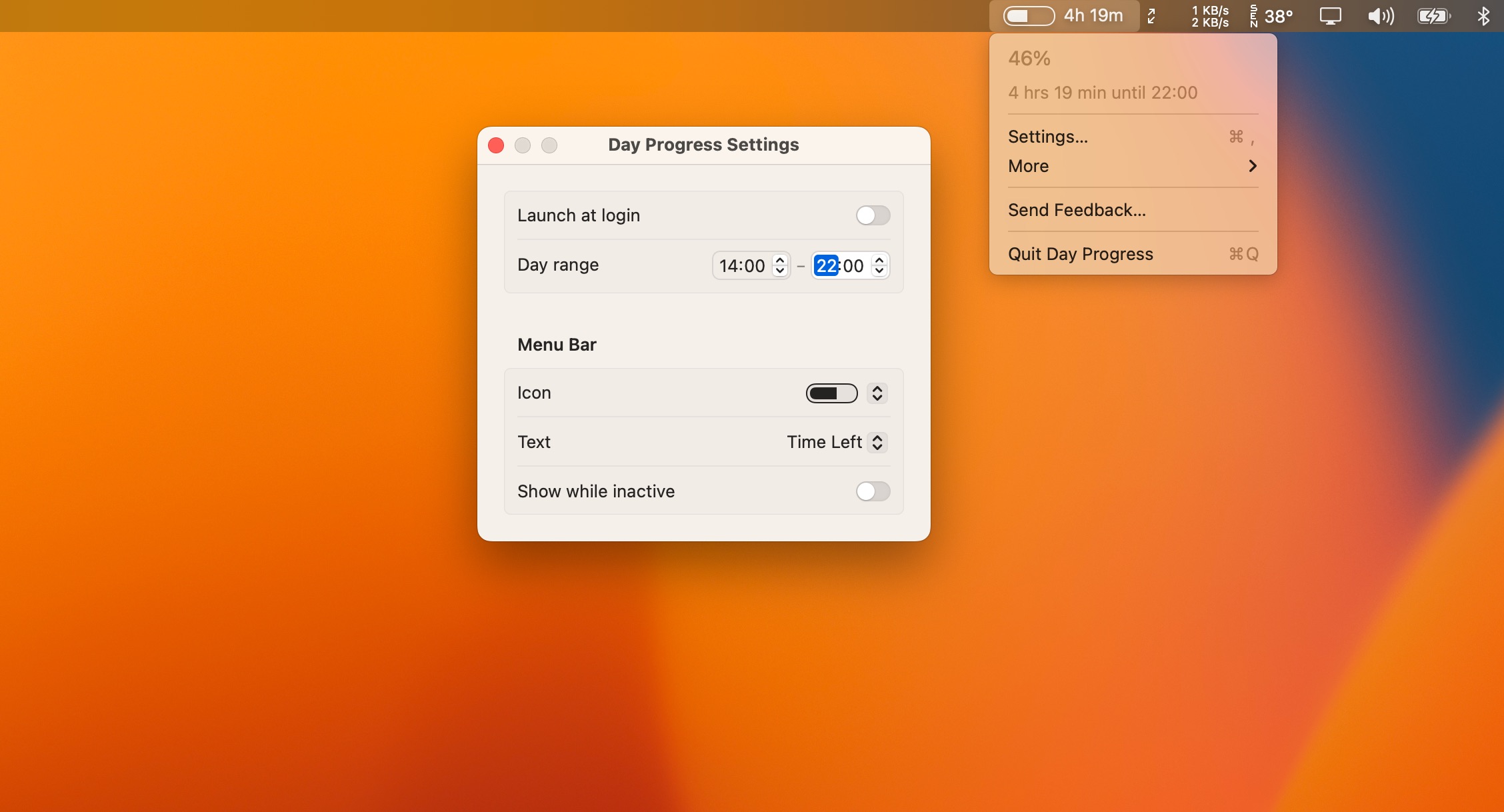Click Send Feedback button
1504x812 pixels.
click(1077, 210)
